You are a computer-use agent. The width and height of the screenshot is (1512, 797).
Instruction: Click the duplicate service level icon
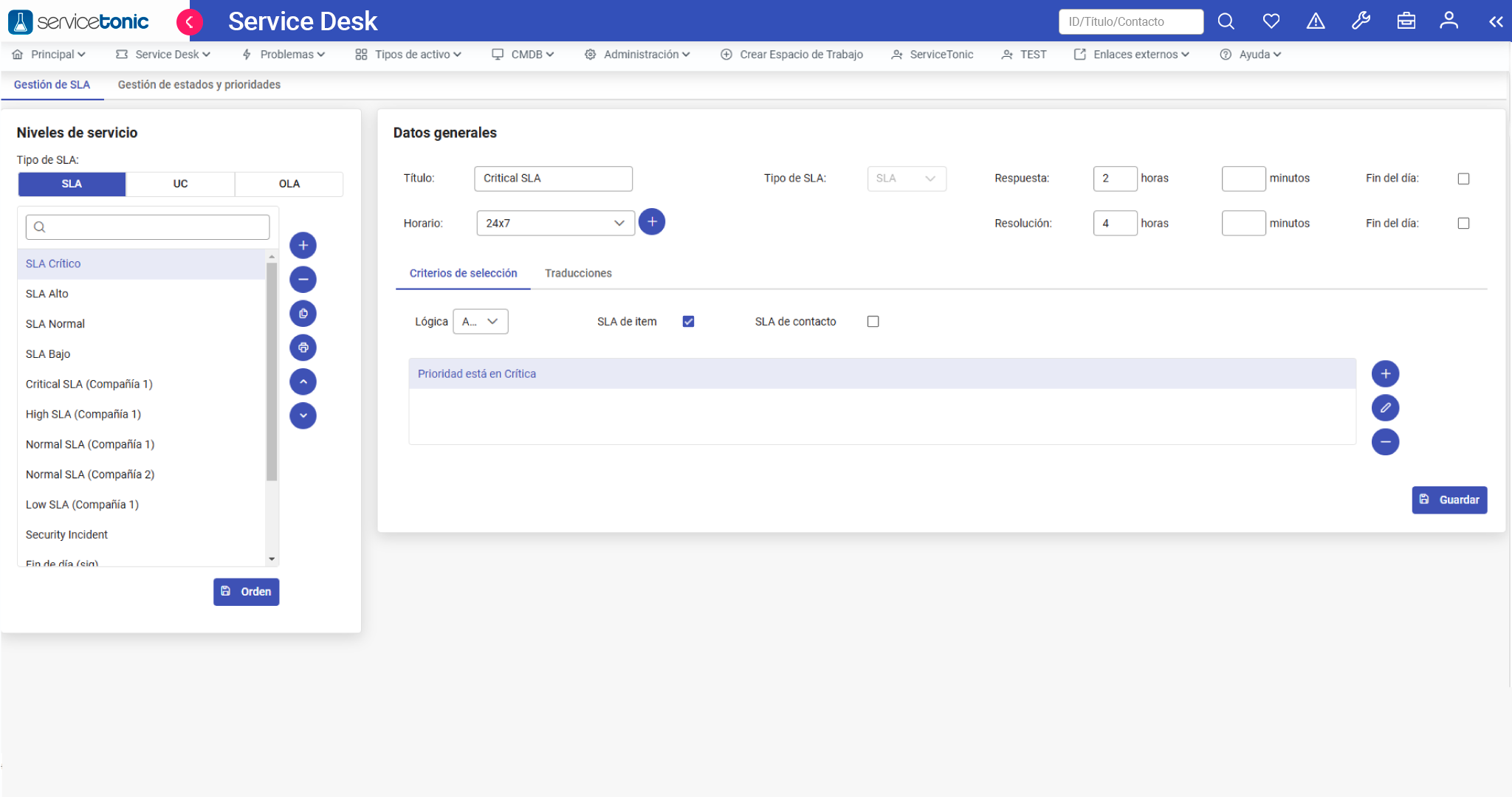[x=303, y=314]
